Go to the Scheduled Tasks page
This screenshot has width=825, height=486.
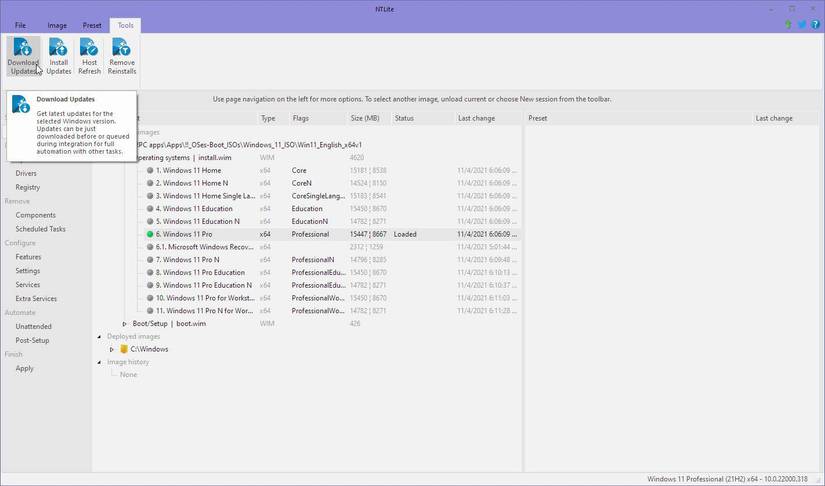(x=41, y=229)
